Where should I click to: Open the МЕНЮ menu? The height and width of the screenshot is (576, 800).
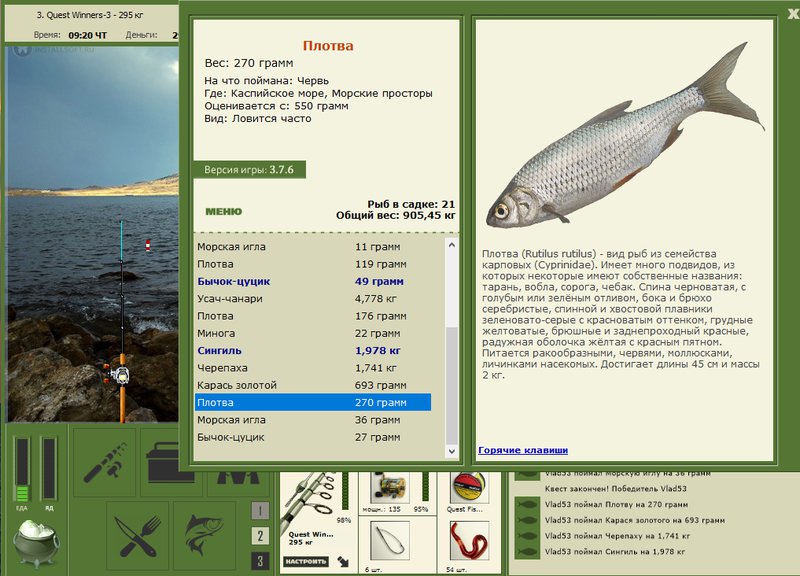click(x=223, y=211)
